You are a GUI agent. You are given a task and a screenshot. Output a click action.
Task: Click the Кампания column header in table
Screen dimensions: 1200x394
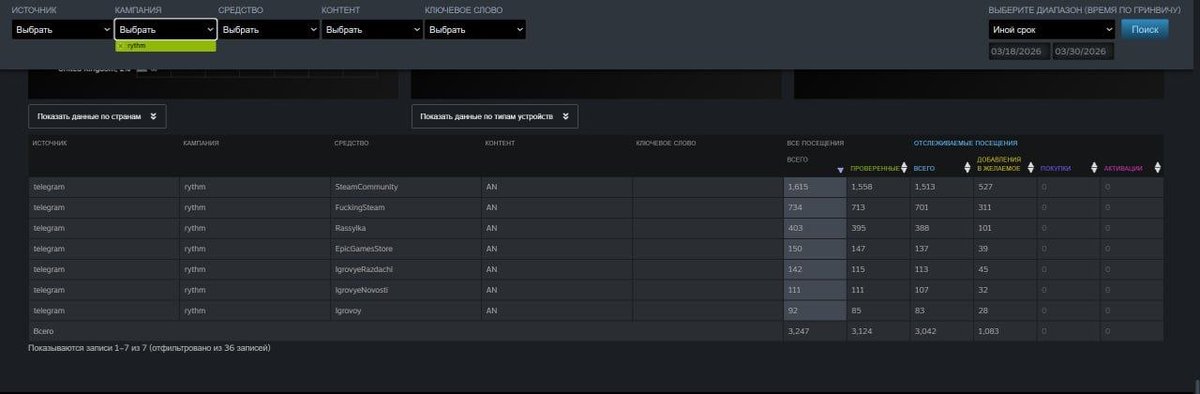201,143
